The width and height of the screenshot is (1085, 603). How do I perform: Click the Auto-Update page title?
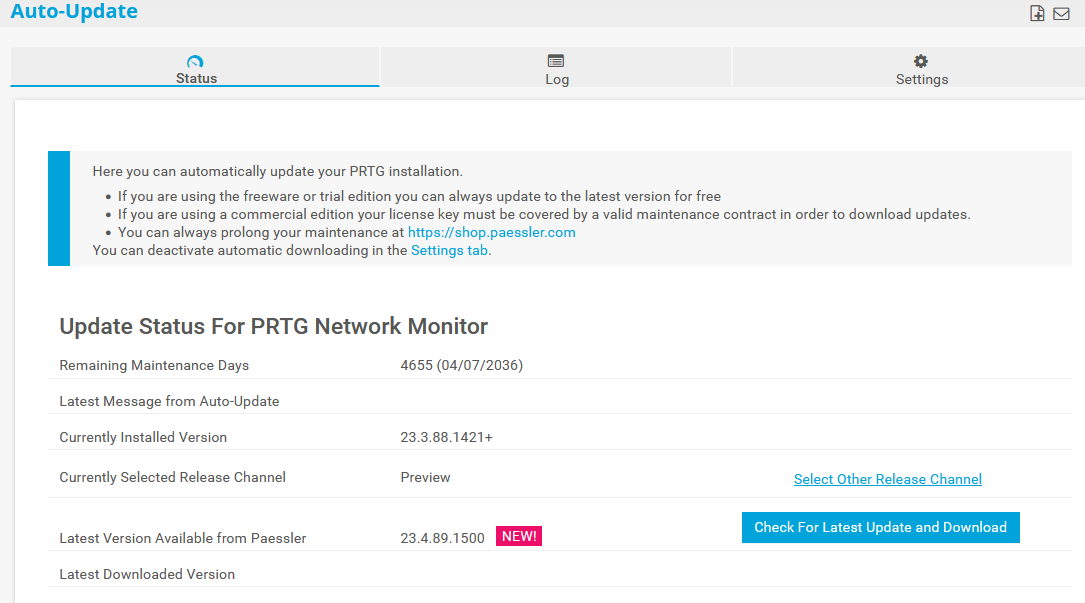(x=74, y=12)
